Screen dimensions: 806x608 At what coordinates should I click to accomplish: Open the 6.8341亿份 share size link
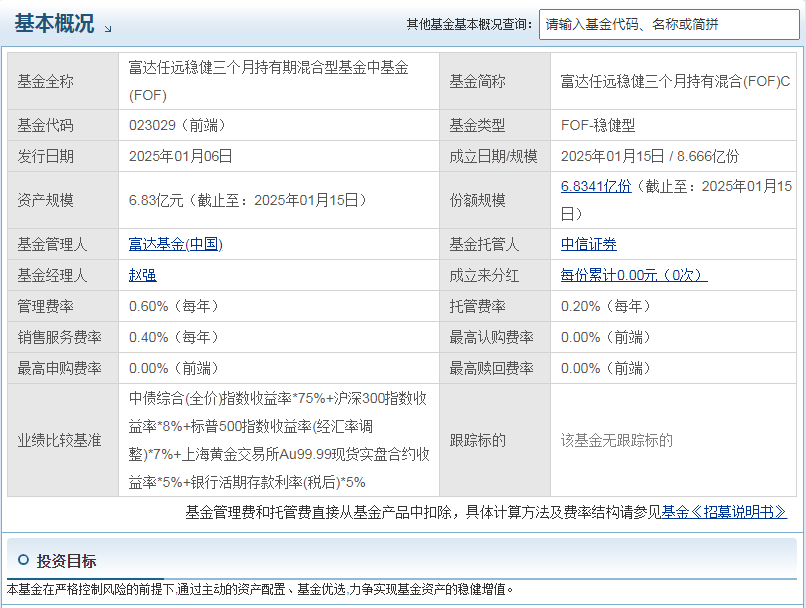click(596, 186)
